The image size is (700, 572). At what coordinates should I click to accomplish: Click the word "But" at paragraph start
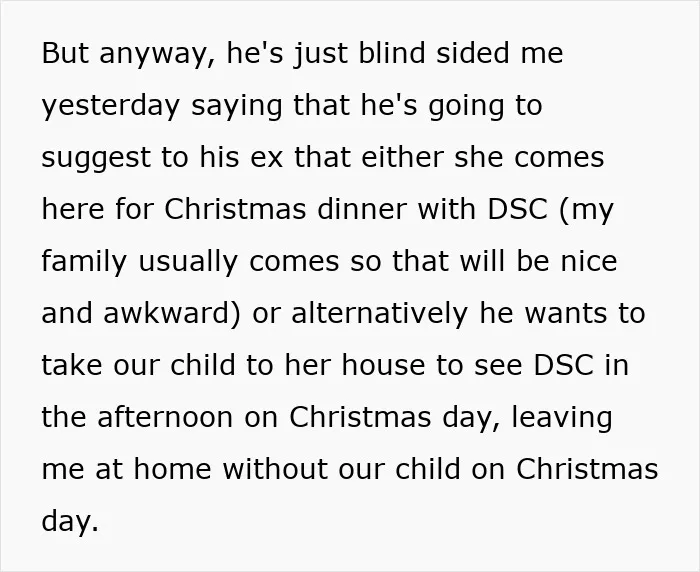[65, 53]
